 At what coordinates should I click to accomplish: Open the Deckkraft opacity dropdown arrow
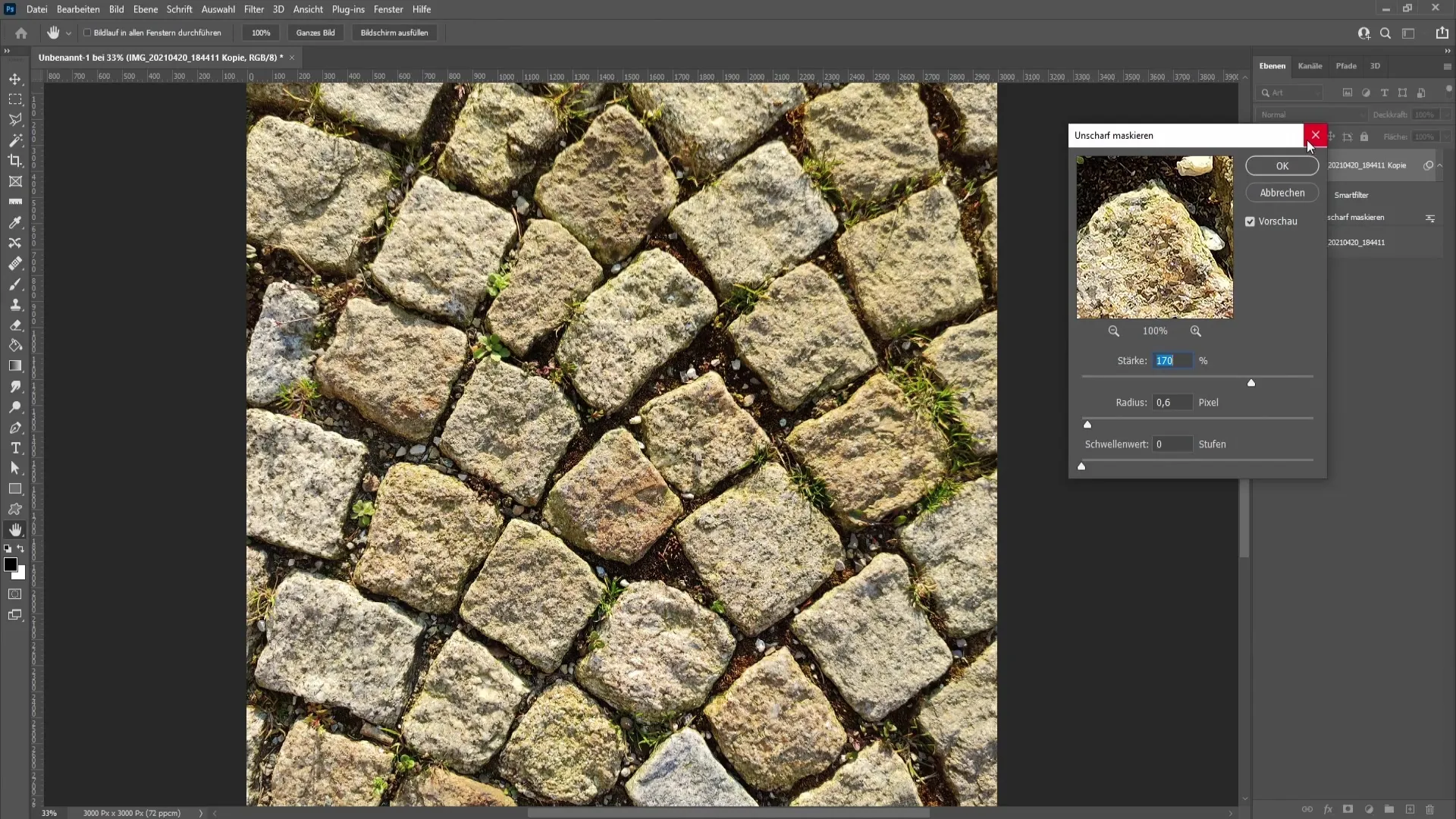tap(1446, 115)
